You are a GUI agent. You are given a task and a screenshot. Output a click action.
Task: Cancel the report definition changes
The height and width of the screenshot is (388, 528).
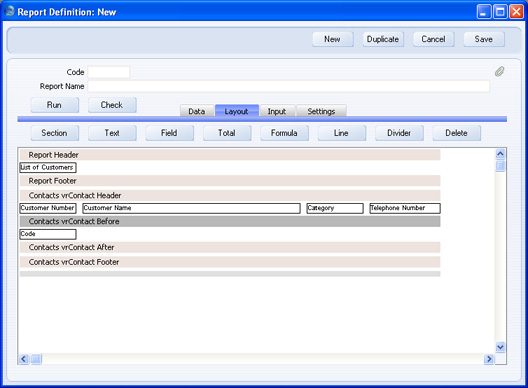[x=433, y=39]
